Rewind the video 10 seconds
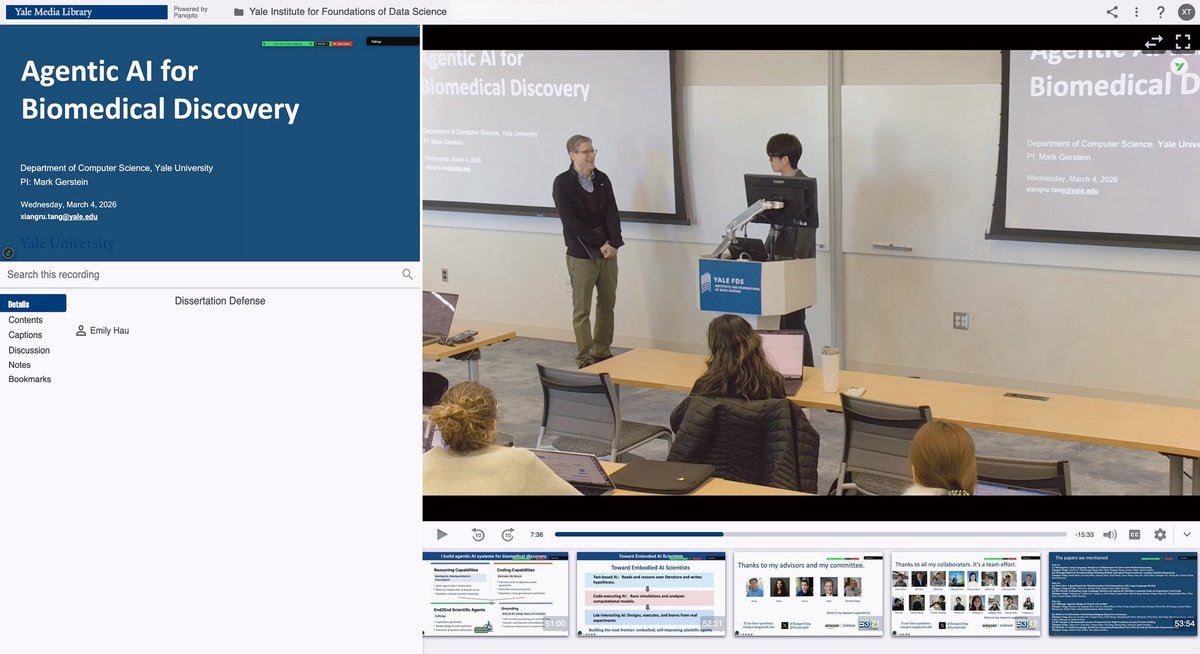The height and width of the screenshot is (654, 1200). (x=478, y=535)
